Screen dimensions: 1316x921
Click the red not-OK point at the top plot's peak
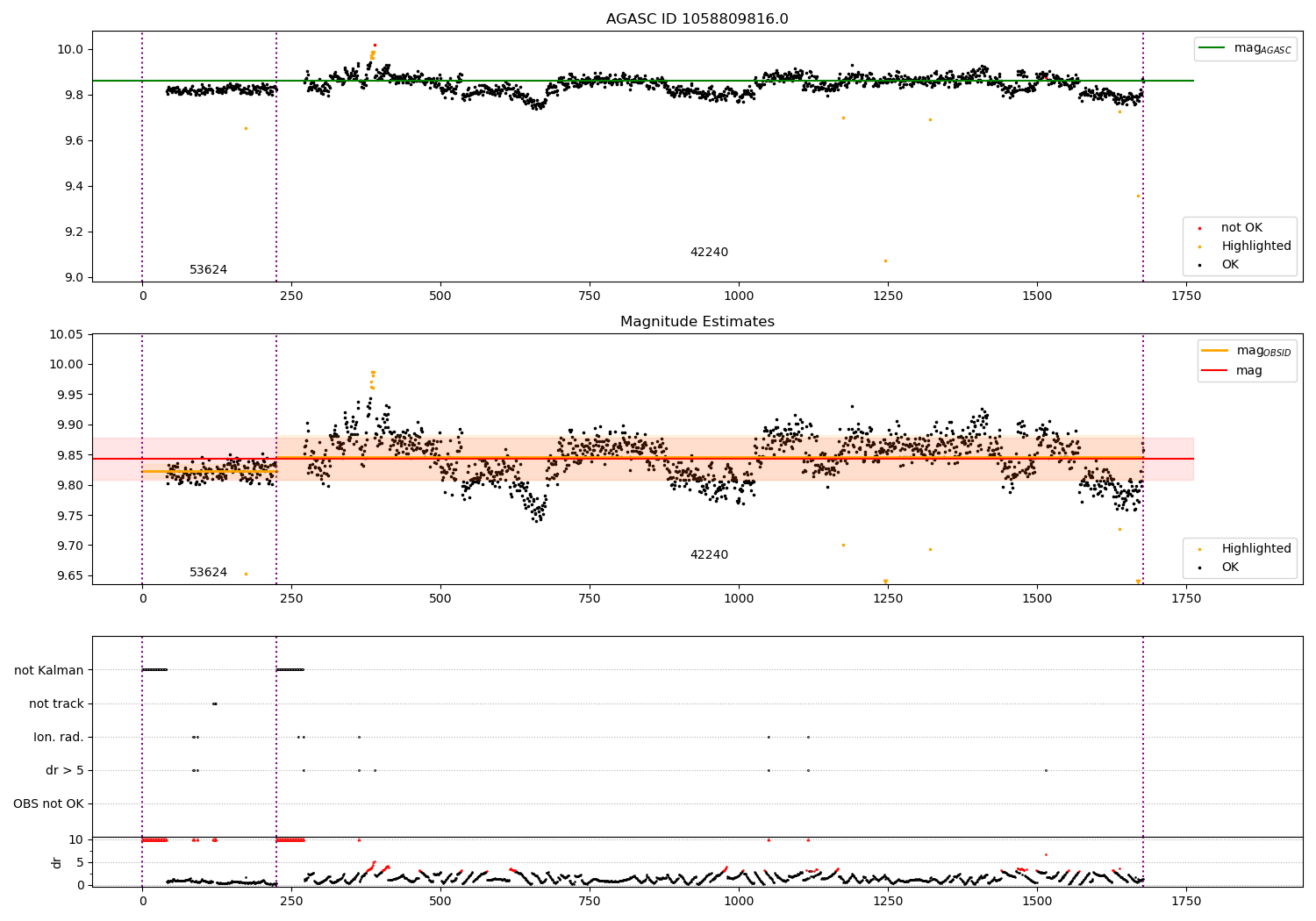375,45
